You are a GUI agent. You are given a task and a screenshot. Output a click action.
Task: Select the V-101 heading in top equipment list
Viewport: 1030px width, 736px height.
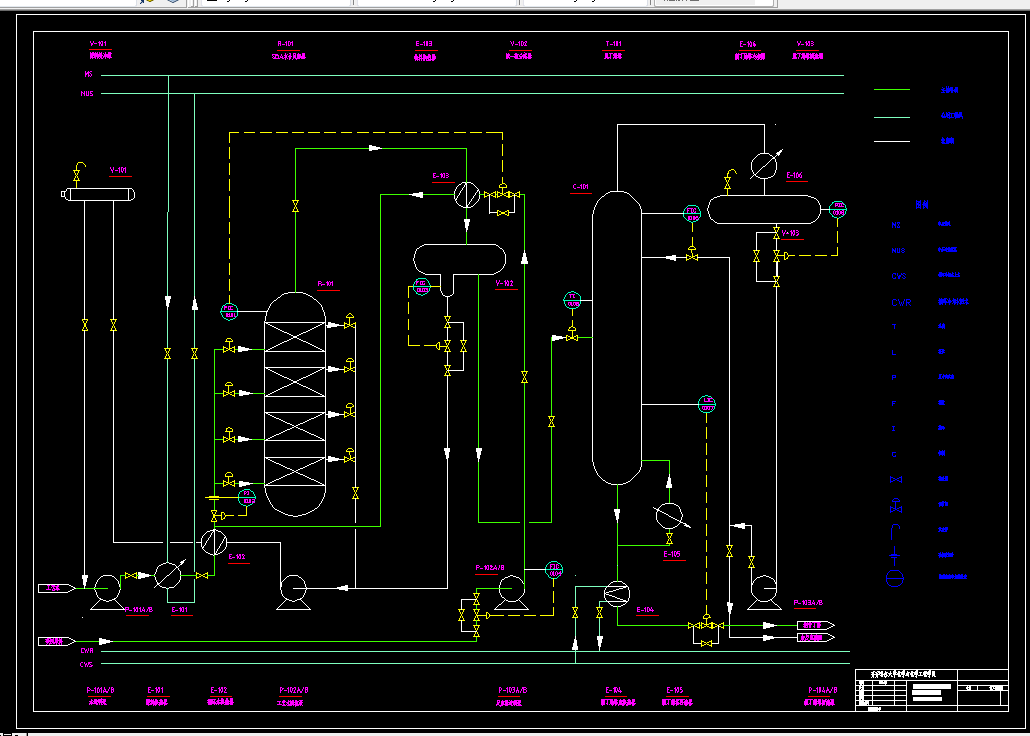click(x=99, y=44)
